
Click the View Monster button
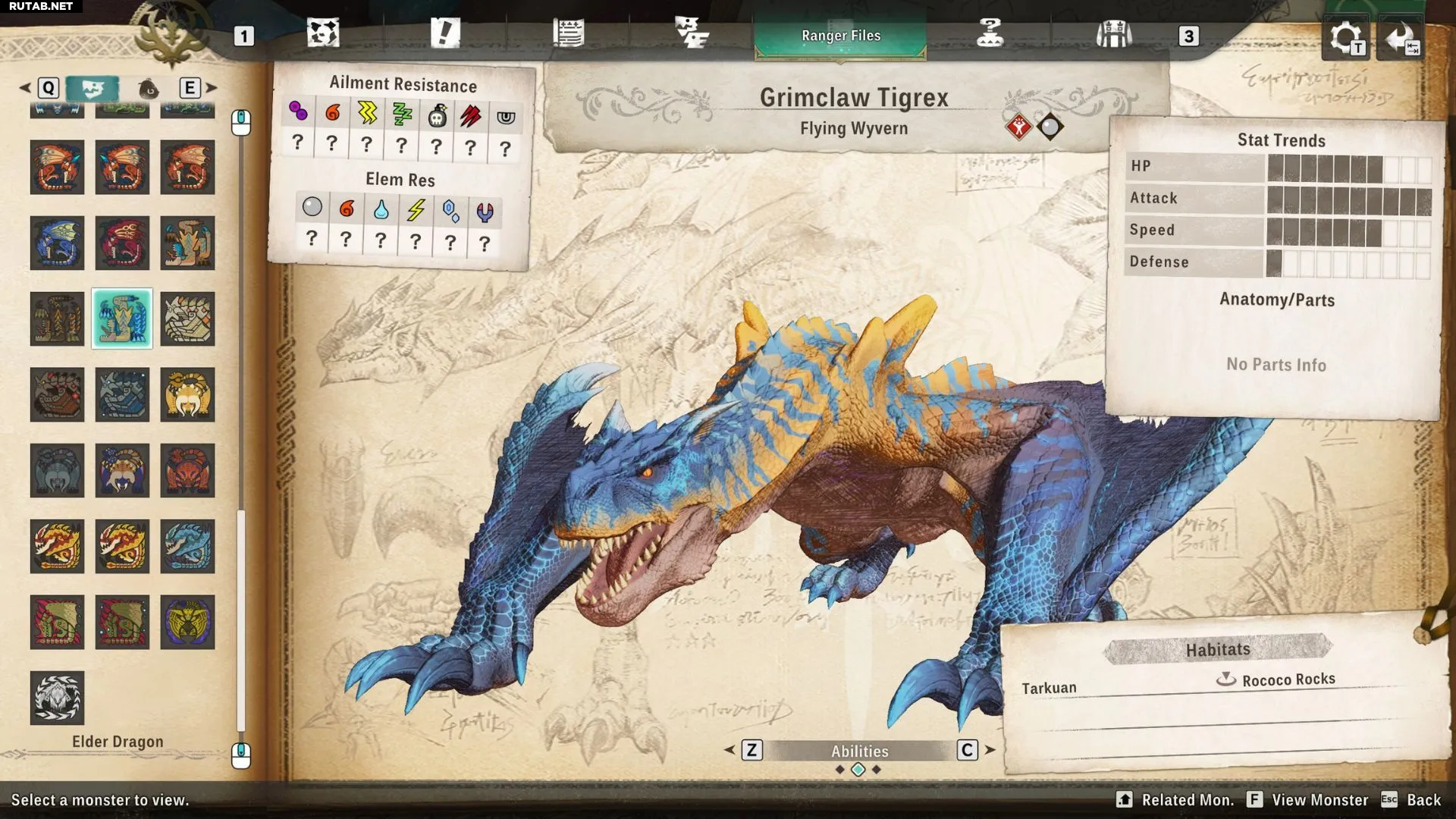pyautogui.click(x=1319, y=800)
